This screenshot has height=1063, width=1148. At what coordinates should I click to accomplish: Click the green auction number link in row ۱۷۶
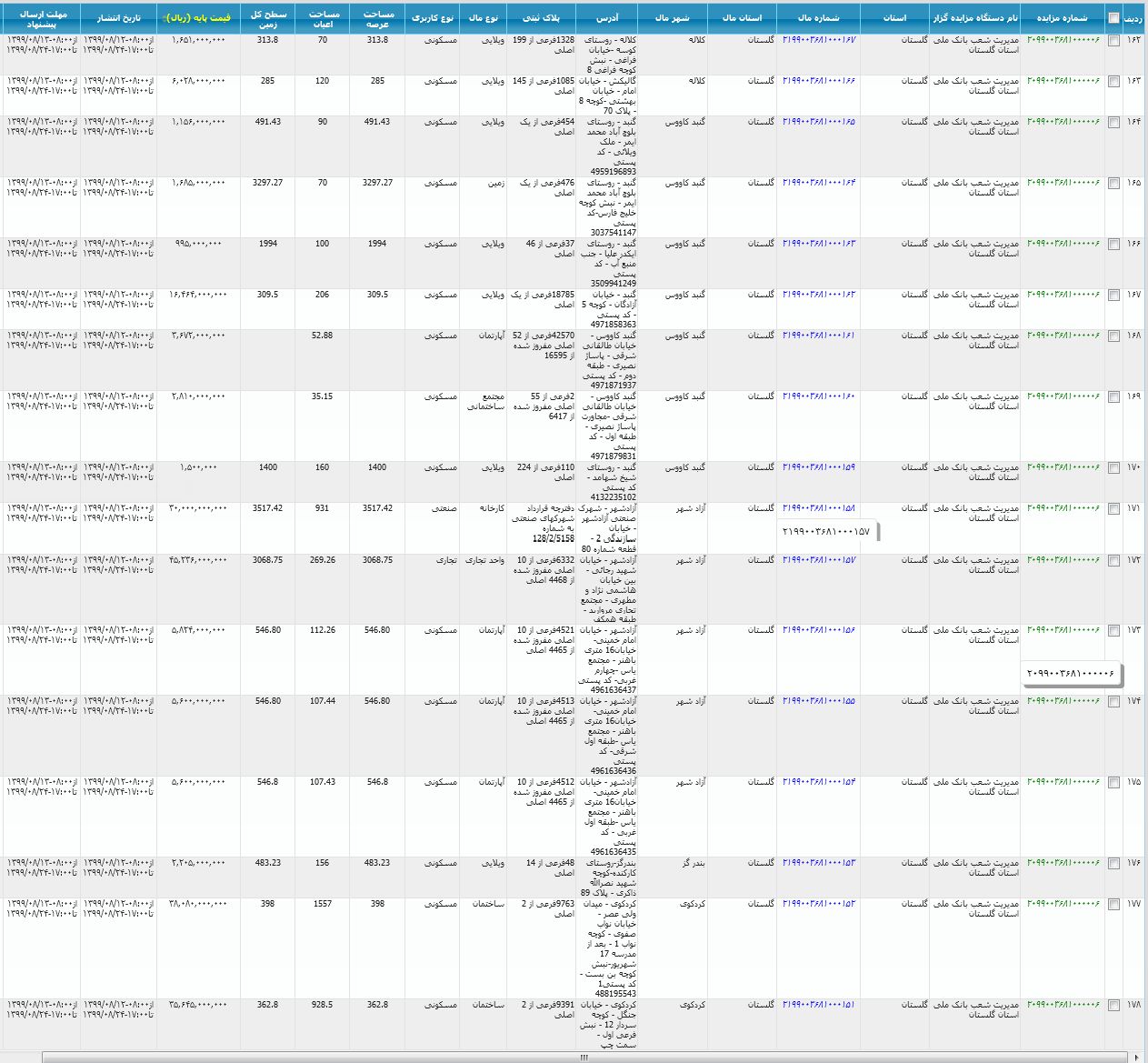pyautogui.click(x=1063, y=863)
